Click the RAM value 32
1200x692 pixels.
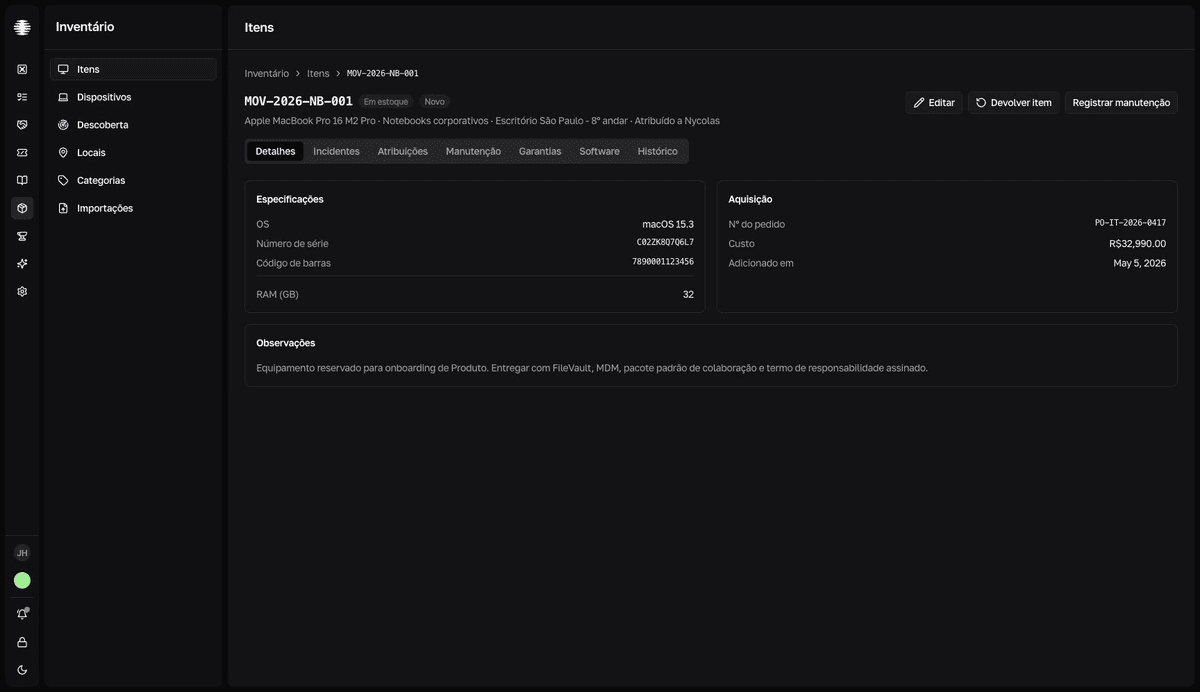[688, 294]
